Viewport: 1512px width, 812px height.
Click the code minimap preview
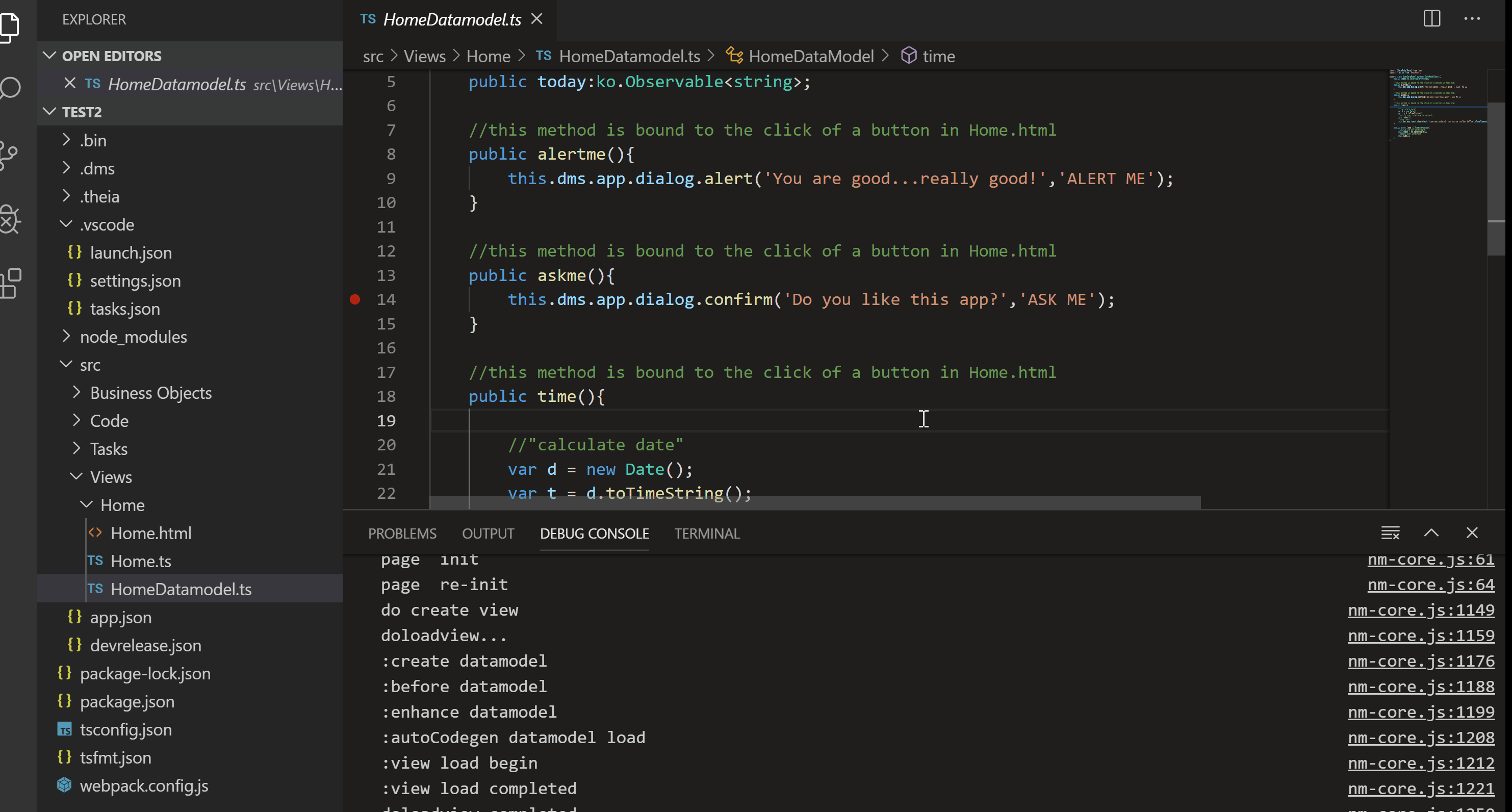click(1438, 106)
